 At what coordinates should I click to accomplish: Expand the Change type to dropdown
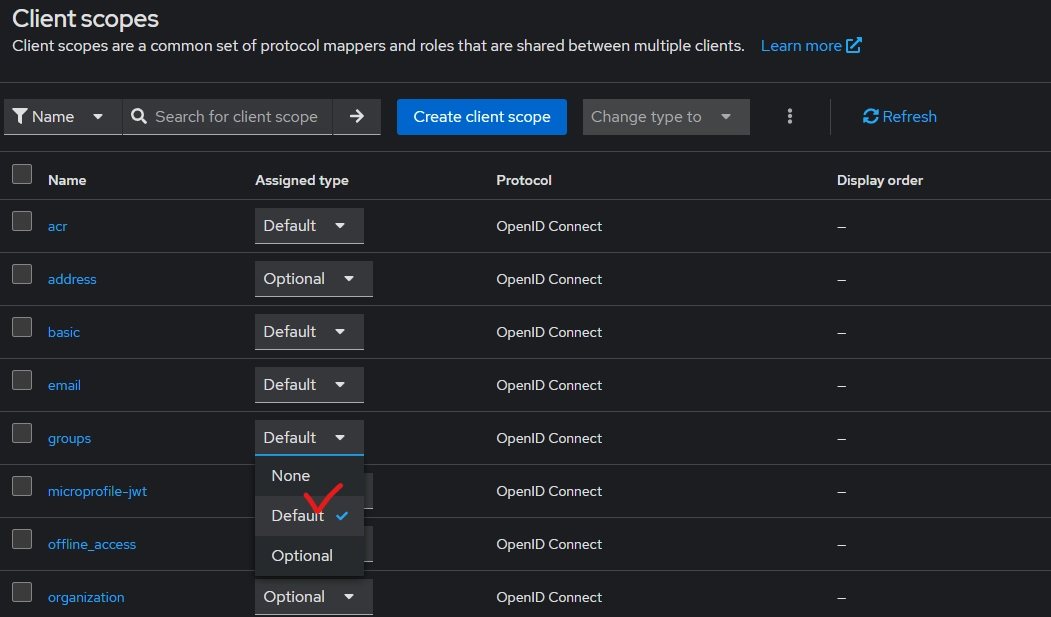pyautogui.click(x=665, y=117)
